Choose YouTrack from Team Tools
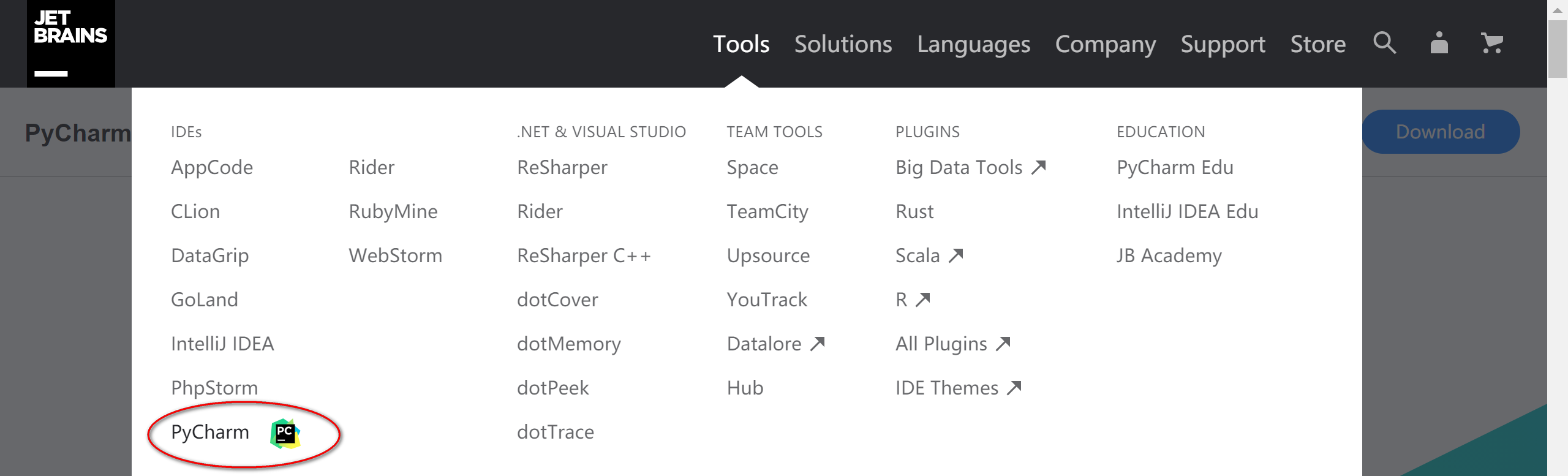Image resolution: width=1568 pixels, height=476 pixels. coord(767,300)
